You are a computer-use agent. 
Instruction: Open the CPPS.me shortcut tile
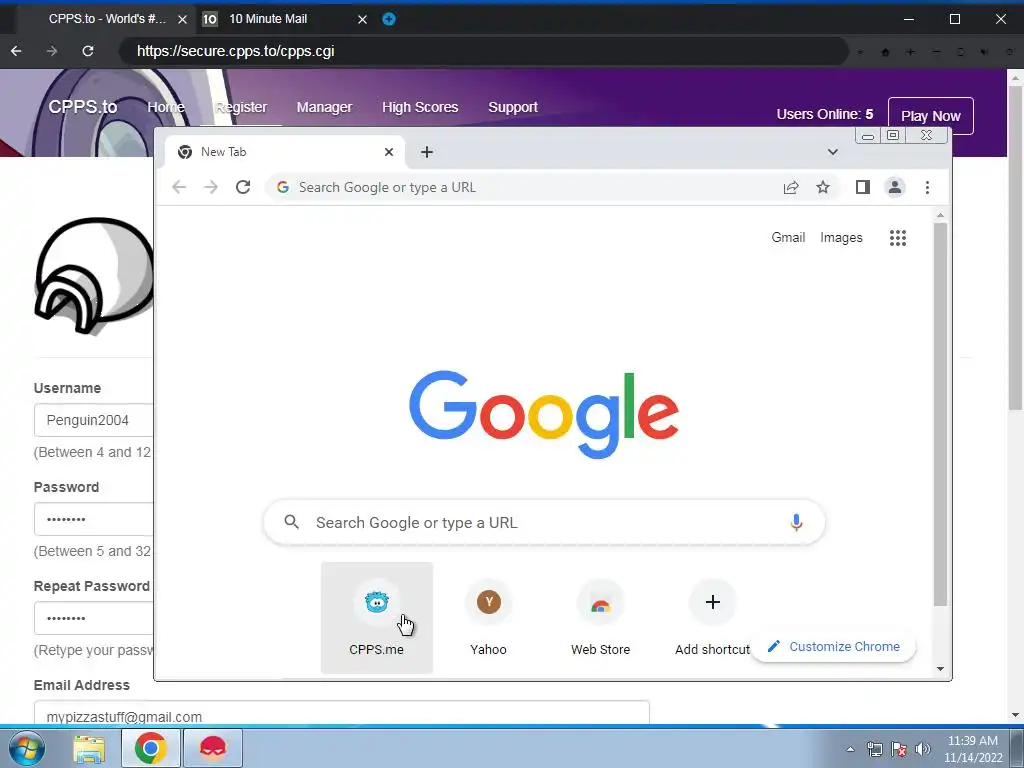coord(376,617)
